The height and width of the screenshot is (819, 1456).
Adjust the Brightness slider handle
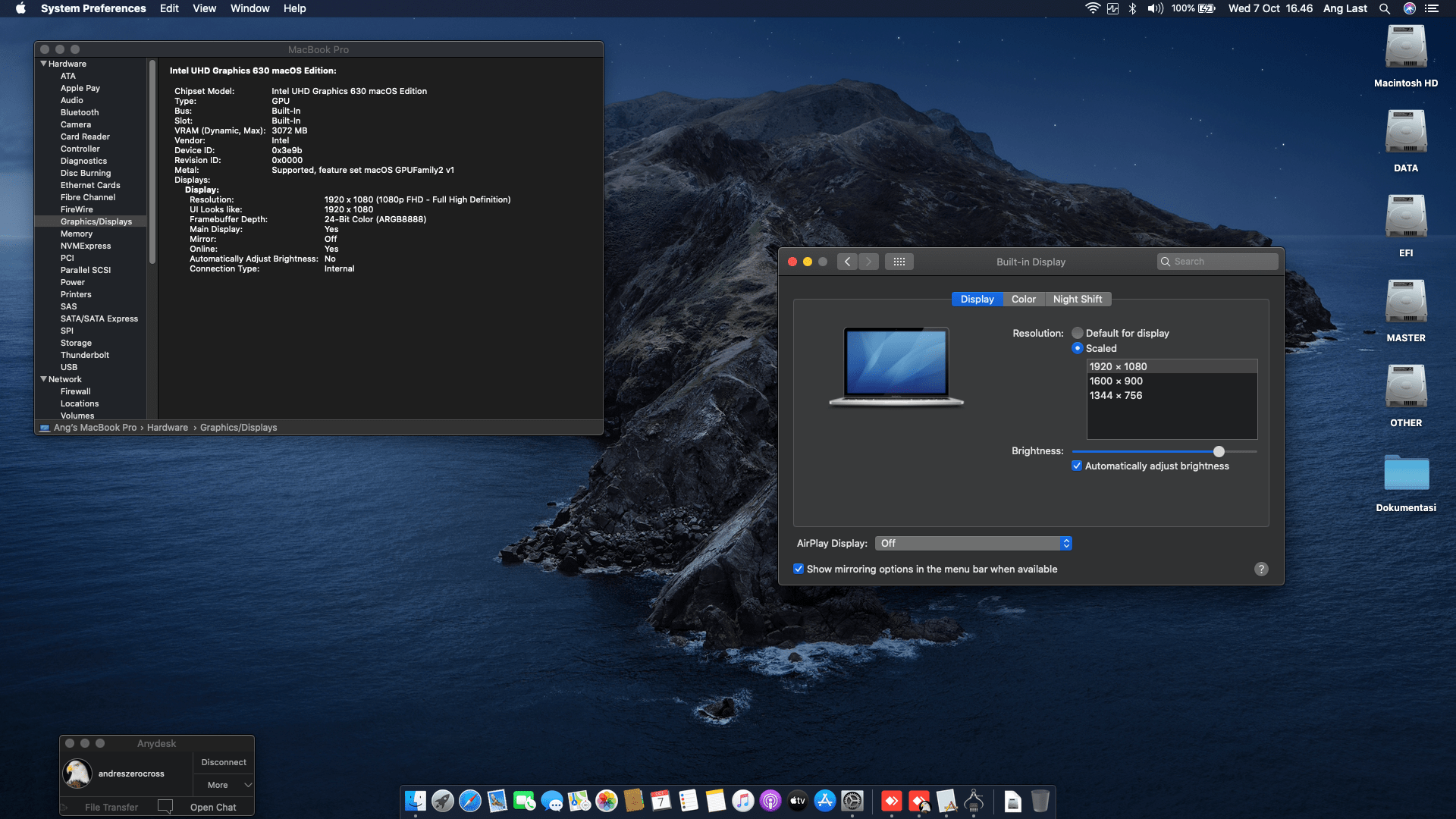(x=1219, y=452)
